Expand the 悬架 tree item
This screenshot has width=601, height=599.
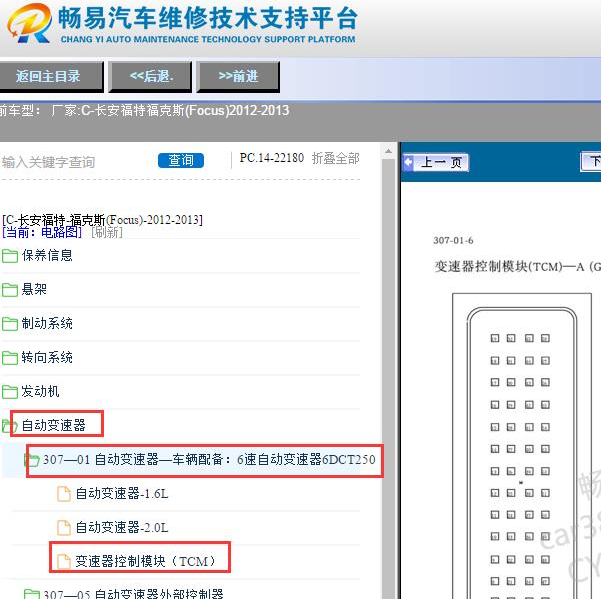34,289
